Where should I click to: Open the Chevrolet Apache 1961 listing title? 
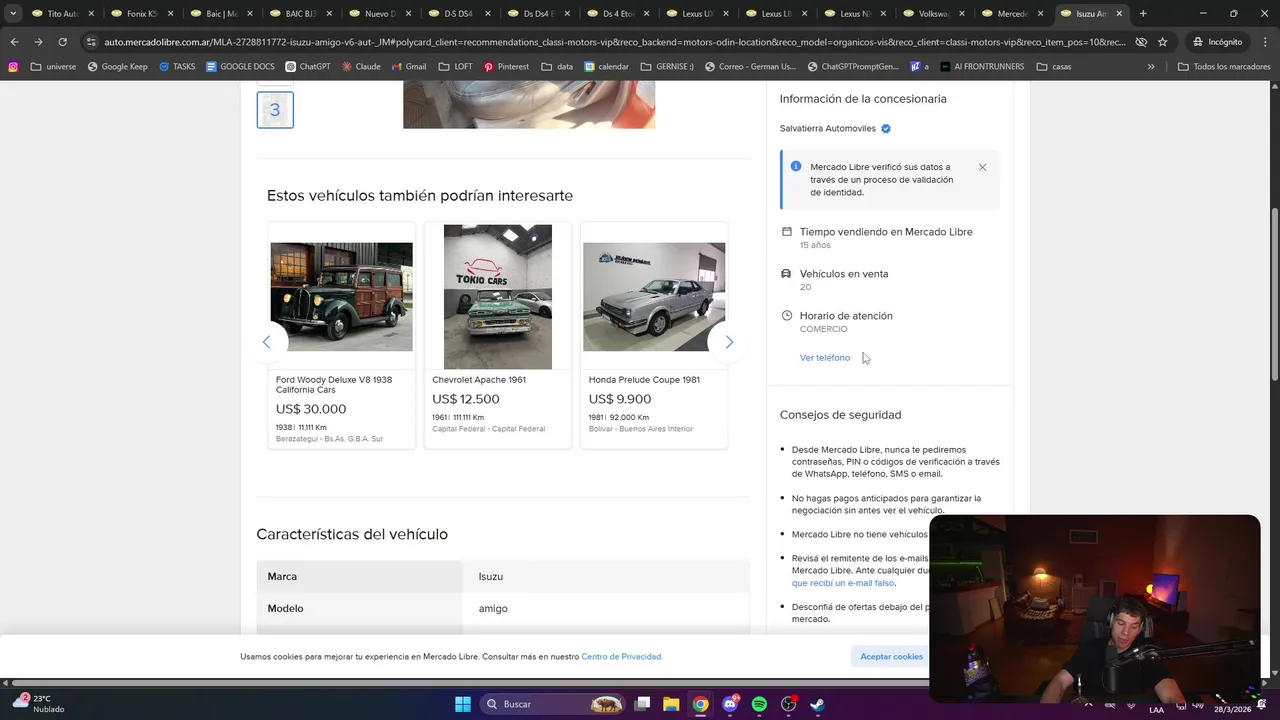pyautogui.click(x=479, y=380)
